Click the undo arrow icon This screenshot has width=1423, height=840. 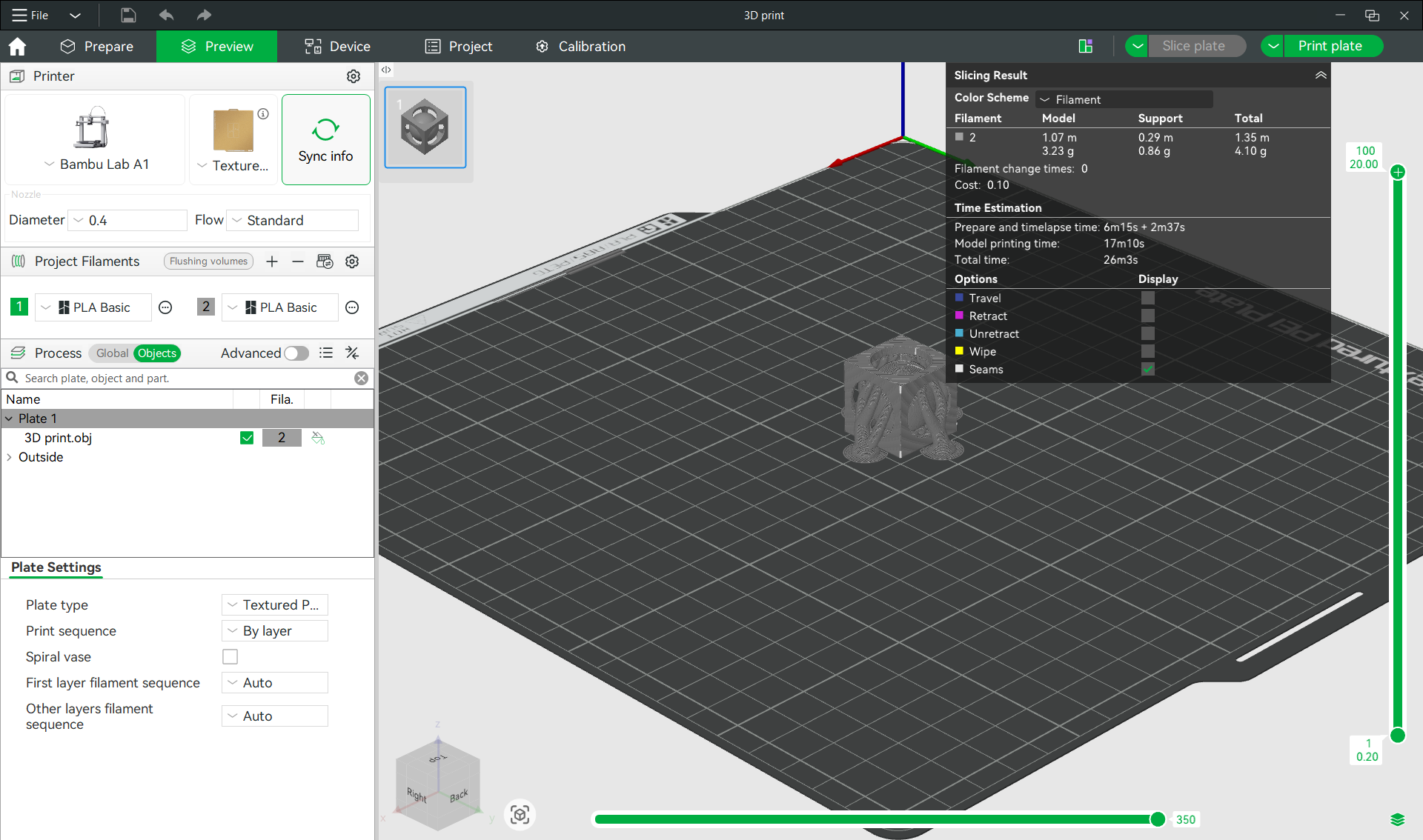[166, 15]
